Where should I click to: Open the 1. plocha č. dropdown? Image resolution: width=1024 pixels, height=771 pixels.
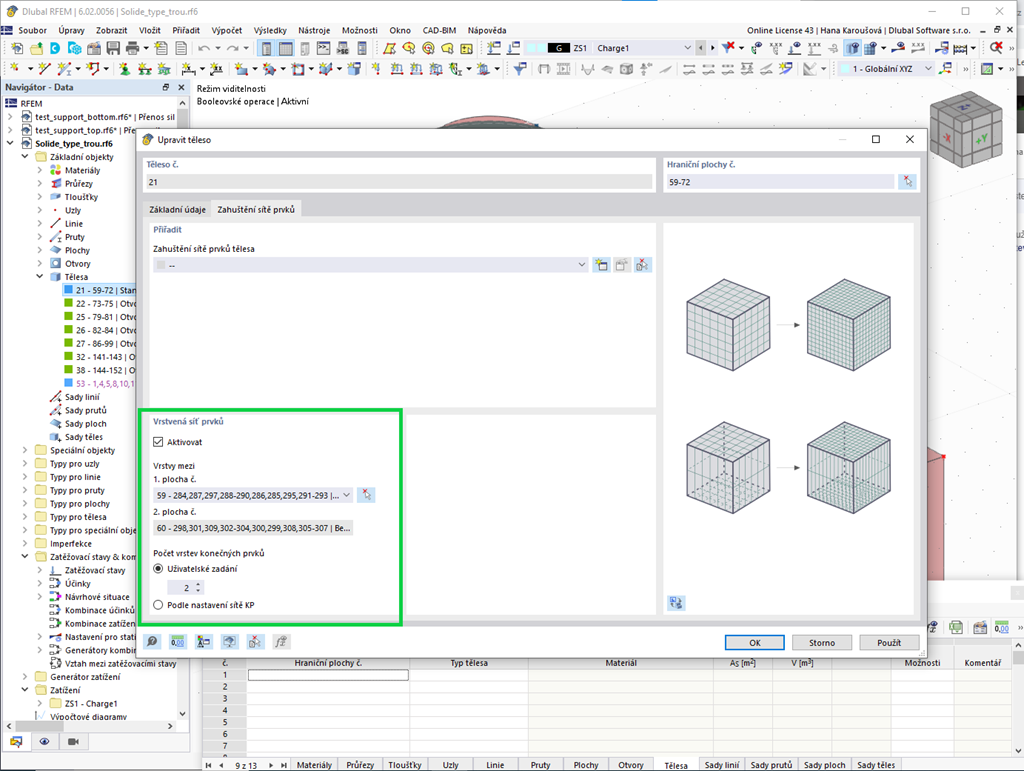click(x=346, y=495)
